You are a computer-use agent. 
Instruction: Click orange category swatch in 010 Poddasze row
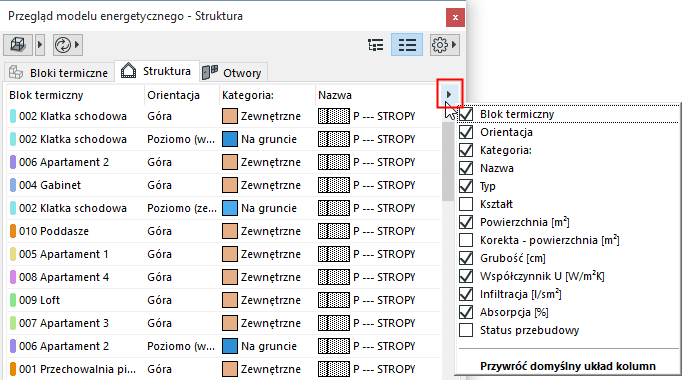tap(230, 231)
